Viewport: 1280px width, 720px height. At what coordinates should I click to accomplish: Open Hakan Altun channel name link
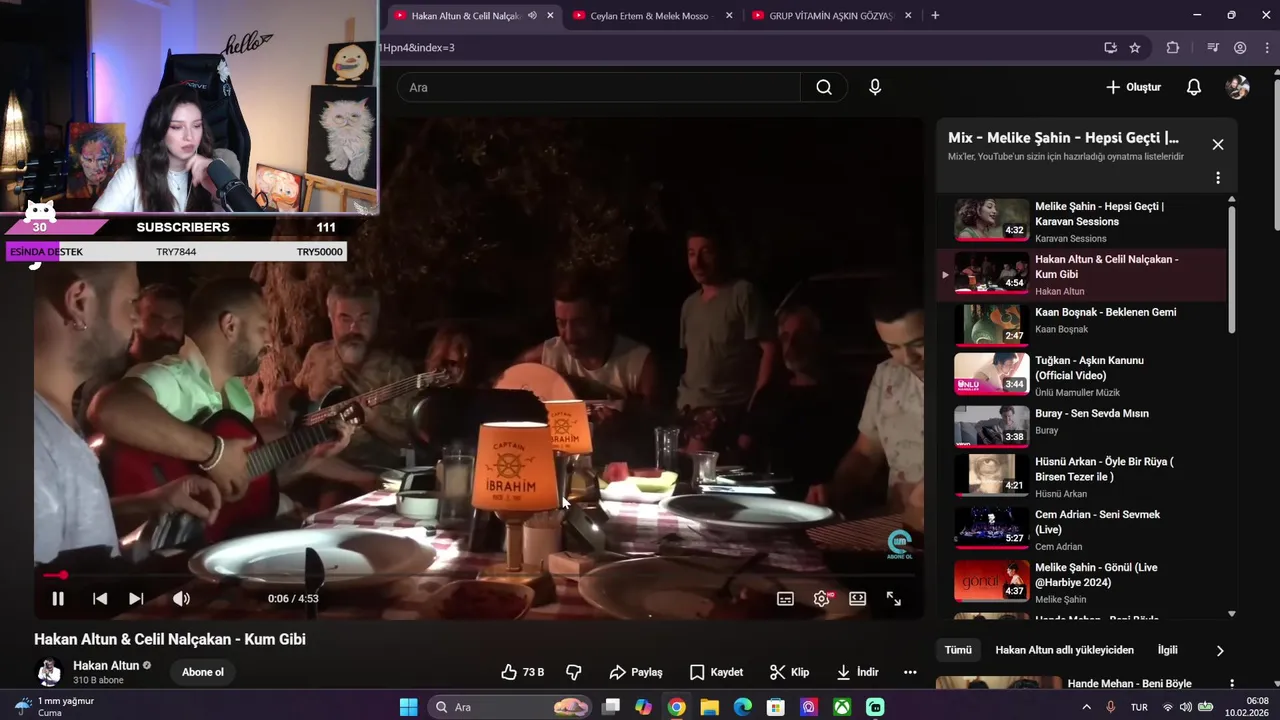[106, 666]
